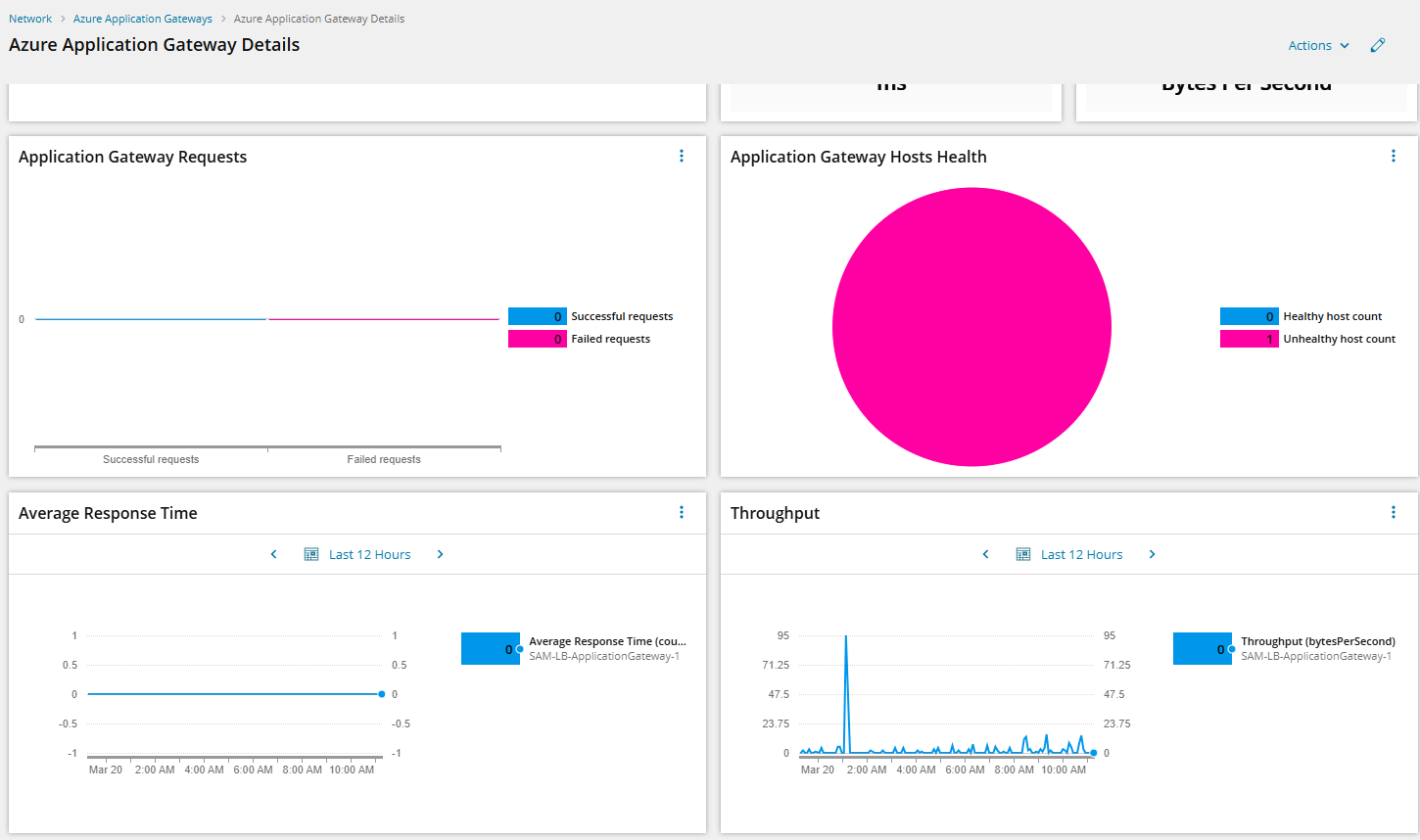Open the Azure Application Gateways breadcrumb
Viewport: 1420px width, 840px height.
[x=143, y=19]
